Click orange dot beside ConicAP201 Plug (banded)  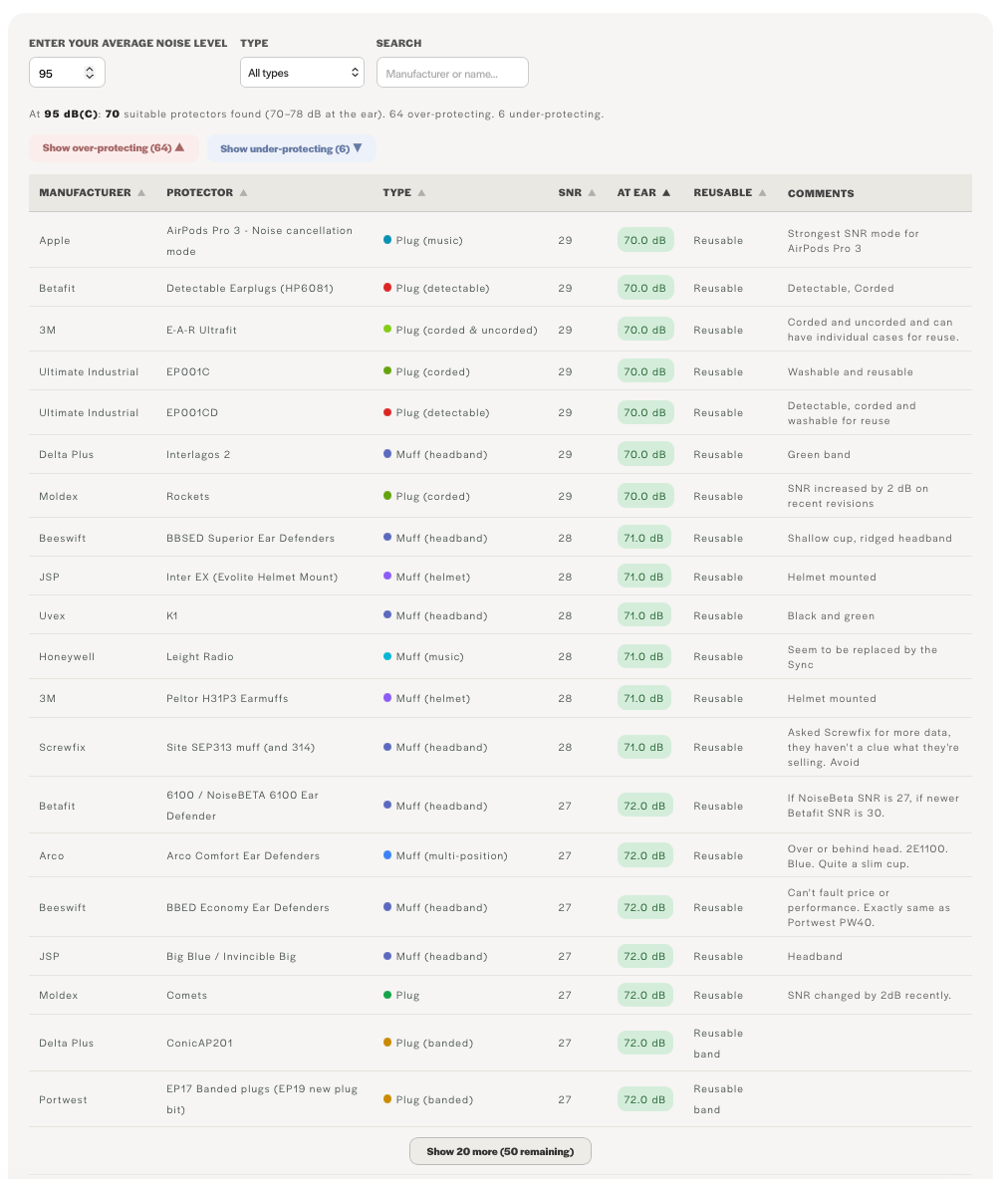tap(387, 1043)
